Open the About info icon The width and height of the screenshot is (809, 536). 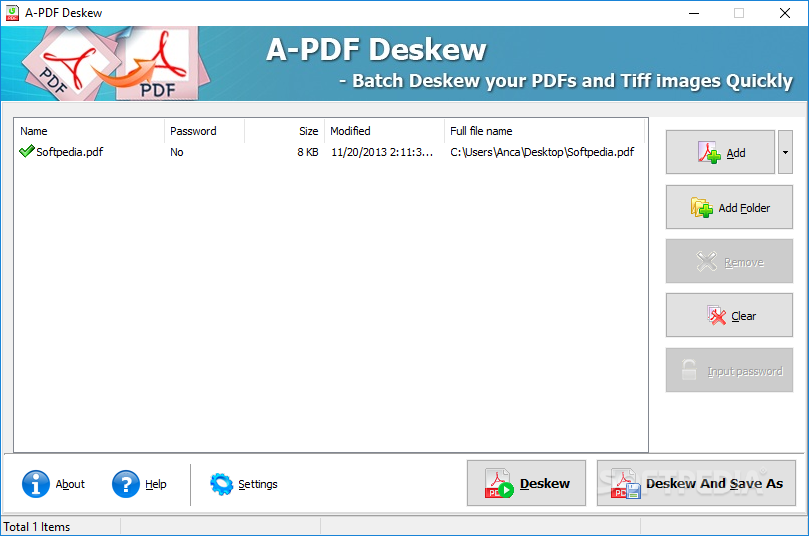click(36, 484)
